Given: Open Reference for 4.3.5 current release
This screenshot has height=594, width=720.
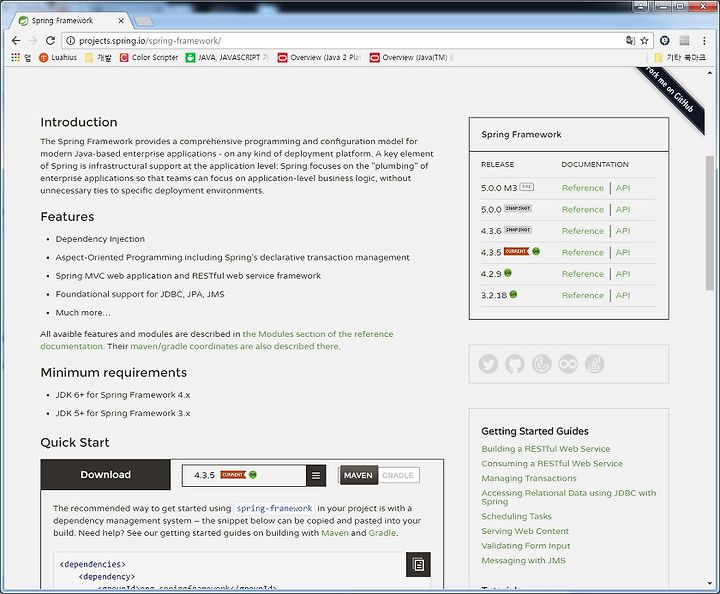Looking at the screenshot, I should point(583,252).
